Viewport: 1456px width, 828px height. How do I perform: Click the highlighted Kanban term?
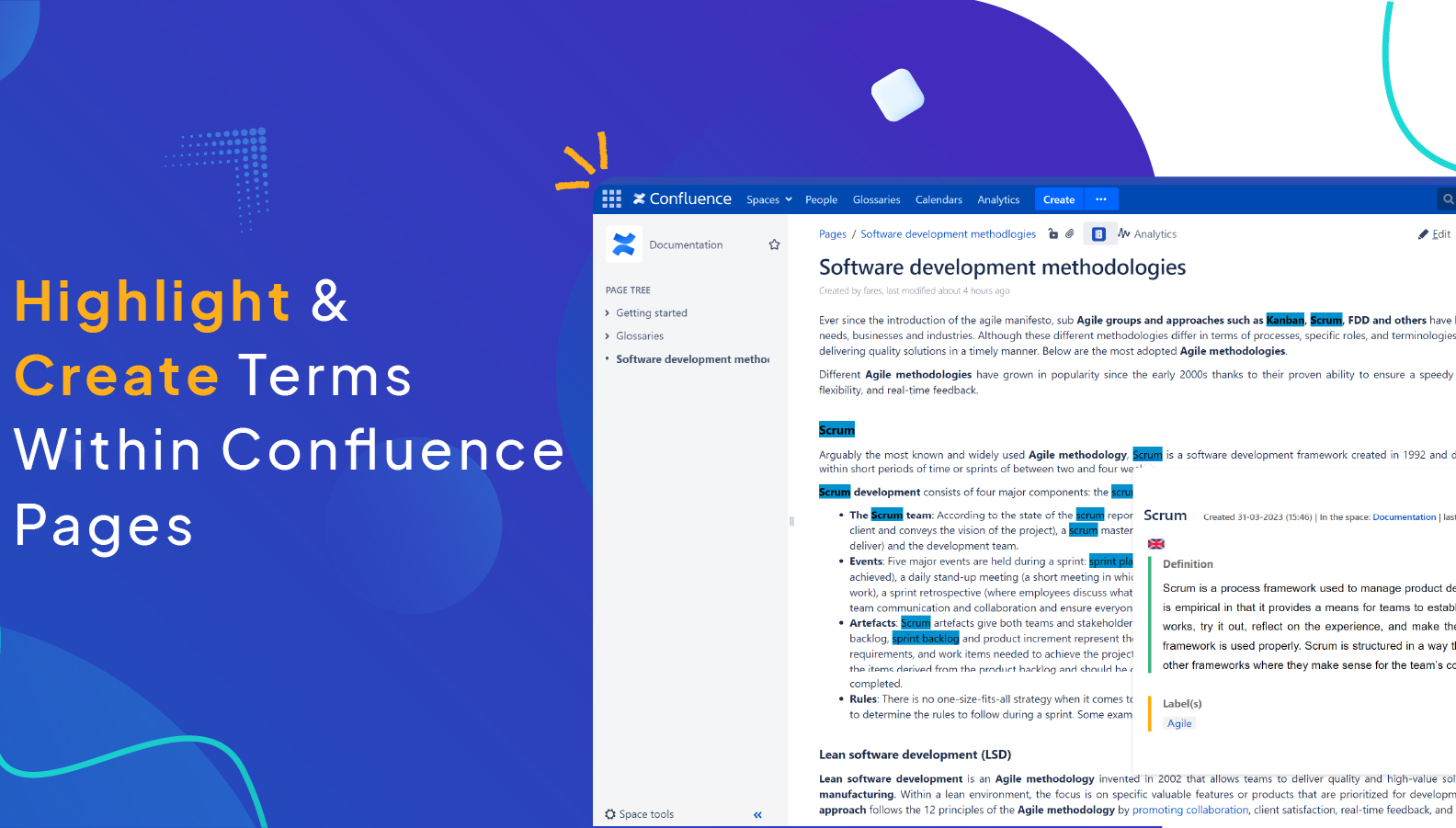[x=1285, y=320]
